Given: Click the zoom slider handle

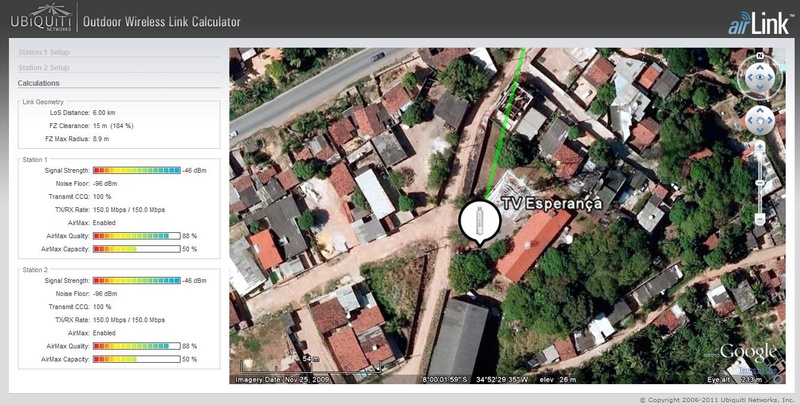Looking at the screenshot, I should coord(760,182).
